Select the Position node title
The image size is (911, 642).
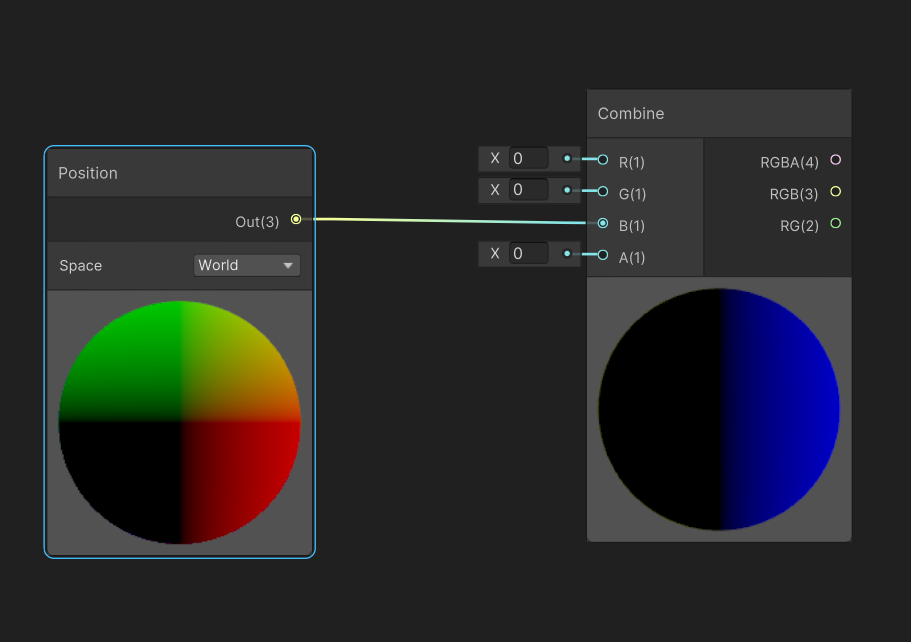88,173
